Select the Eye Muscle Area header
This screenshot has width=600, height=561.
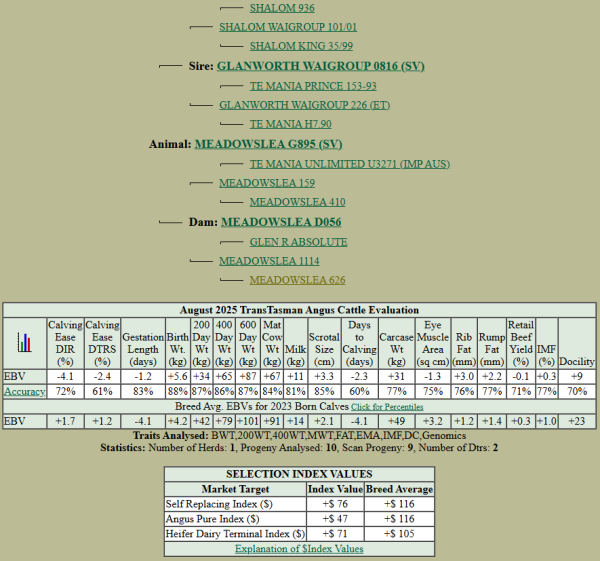tap(433, 343)
